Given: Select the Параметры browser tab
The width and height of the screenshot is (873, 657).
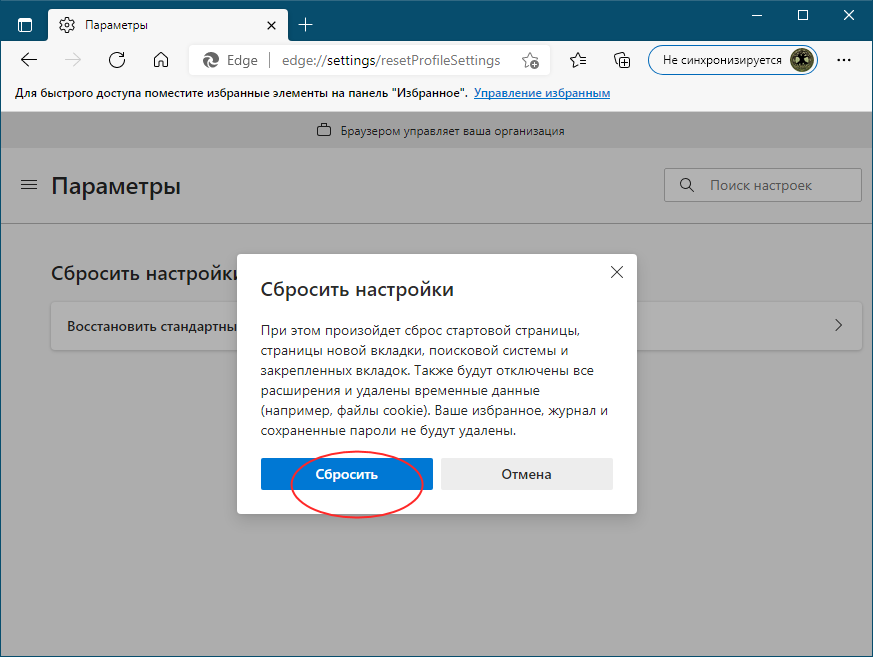Looking at the screenshot, I should [150, 24].
